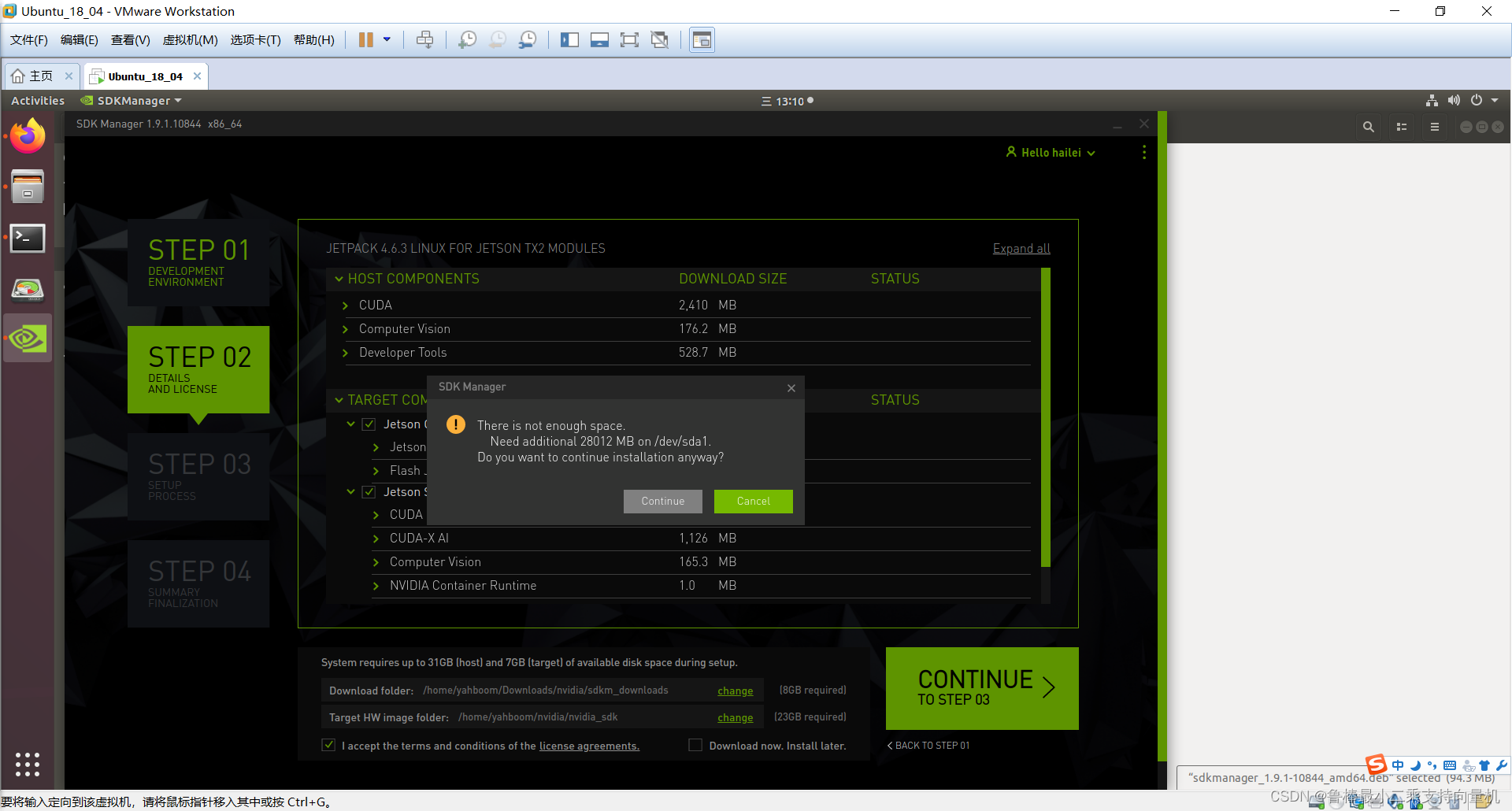Toggle the Jetson OS checkbox

click(369, 424)
